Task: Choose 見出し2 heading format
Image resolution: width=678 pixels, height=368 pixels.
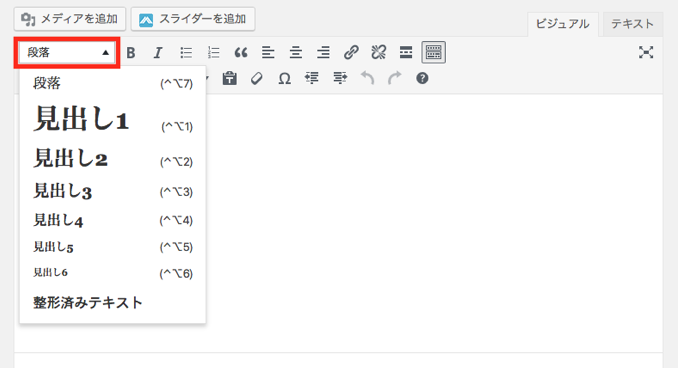Action: point(112,158)
